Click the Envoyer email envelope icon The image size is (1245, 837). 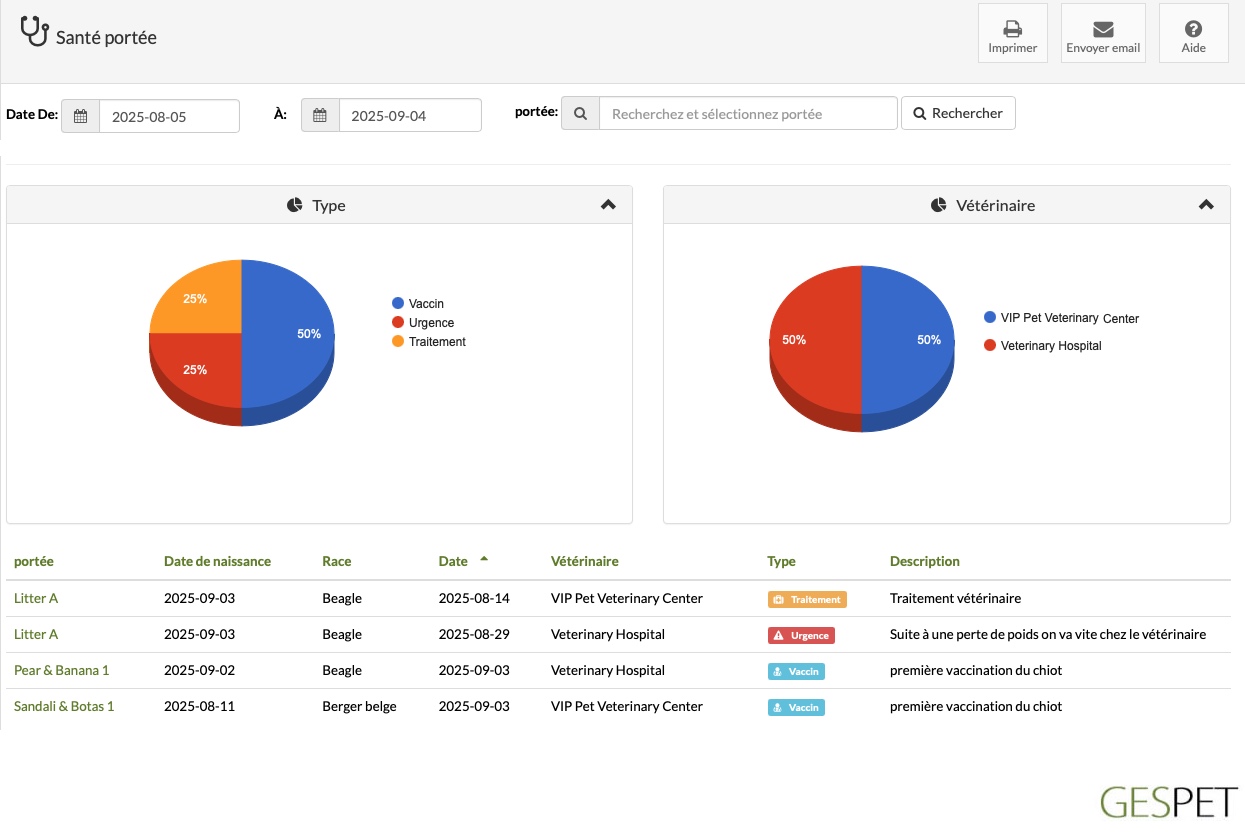(1103, 28)
